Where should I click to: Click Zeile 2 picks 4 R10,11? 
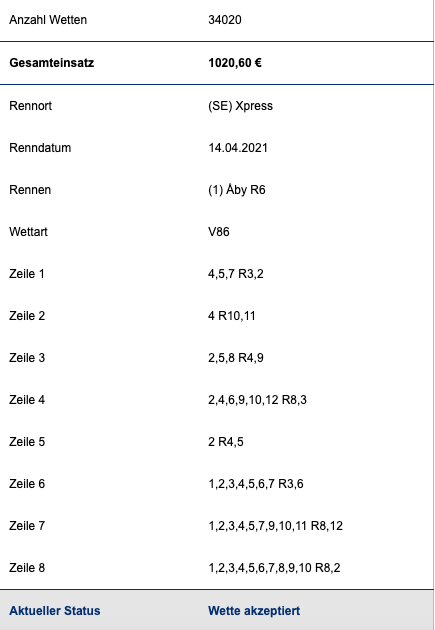[231, 315]
